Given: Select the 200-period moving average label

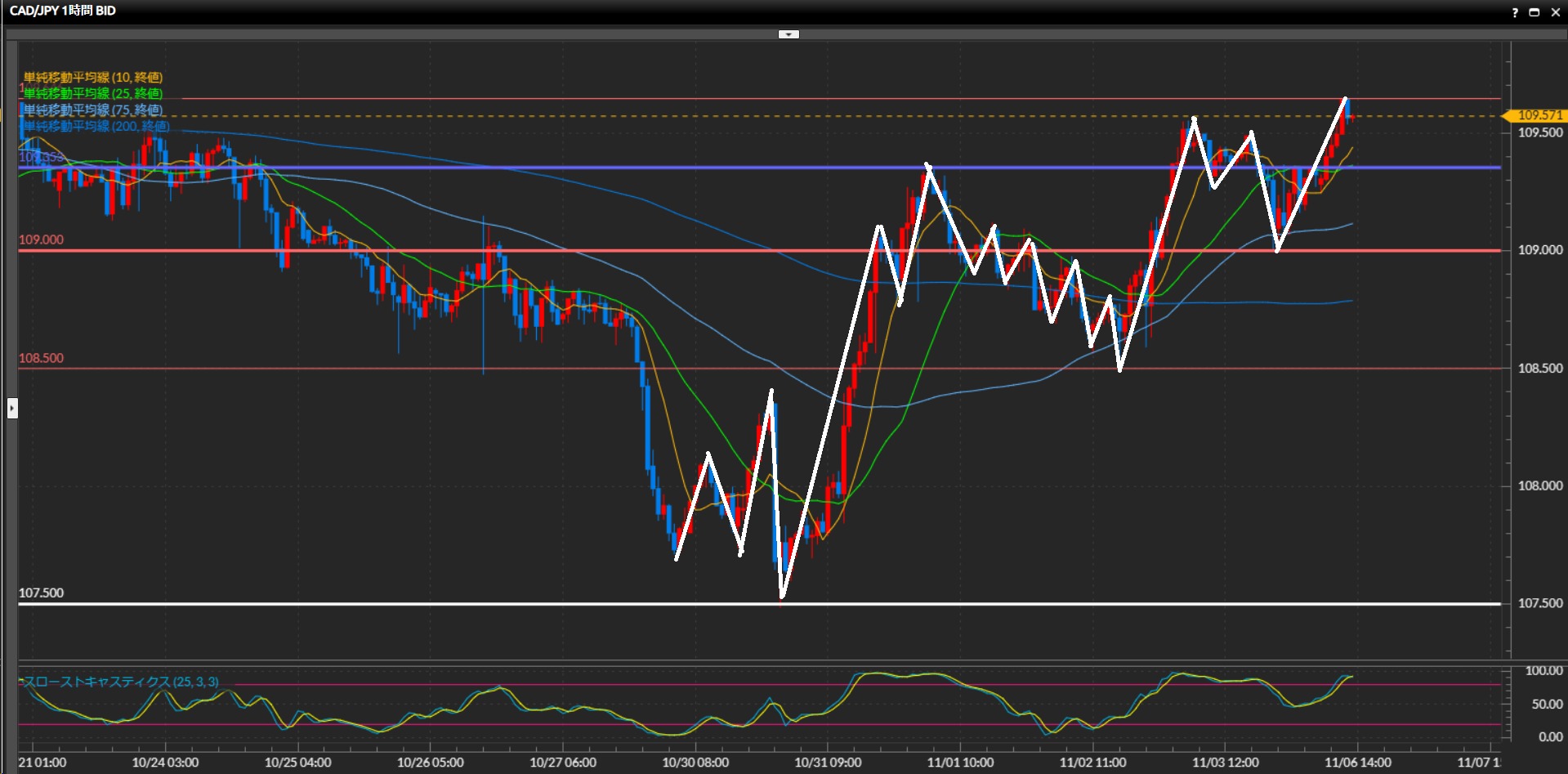Looking at the screenshot, I should pos(96,127).
